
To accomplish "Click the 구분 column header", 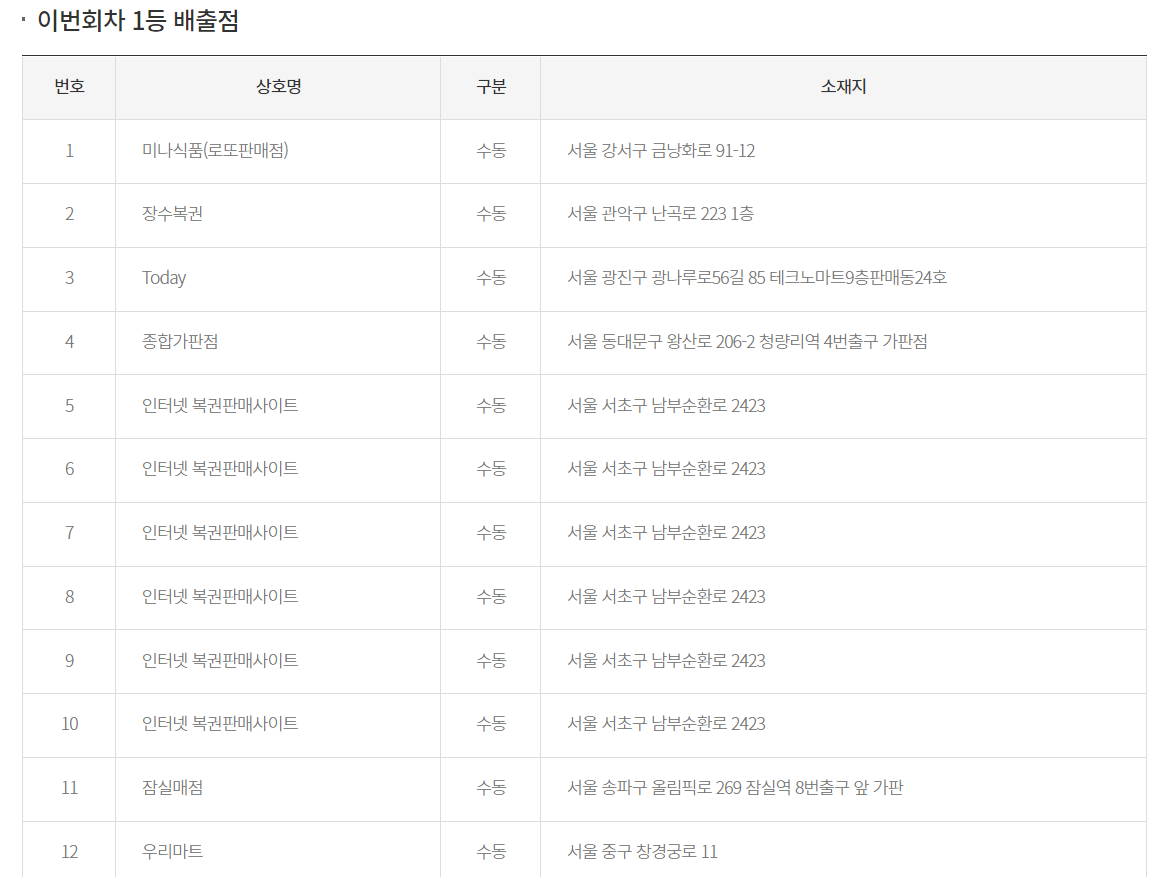I will pyautogui.click(x=490, y=87).
